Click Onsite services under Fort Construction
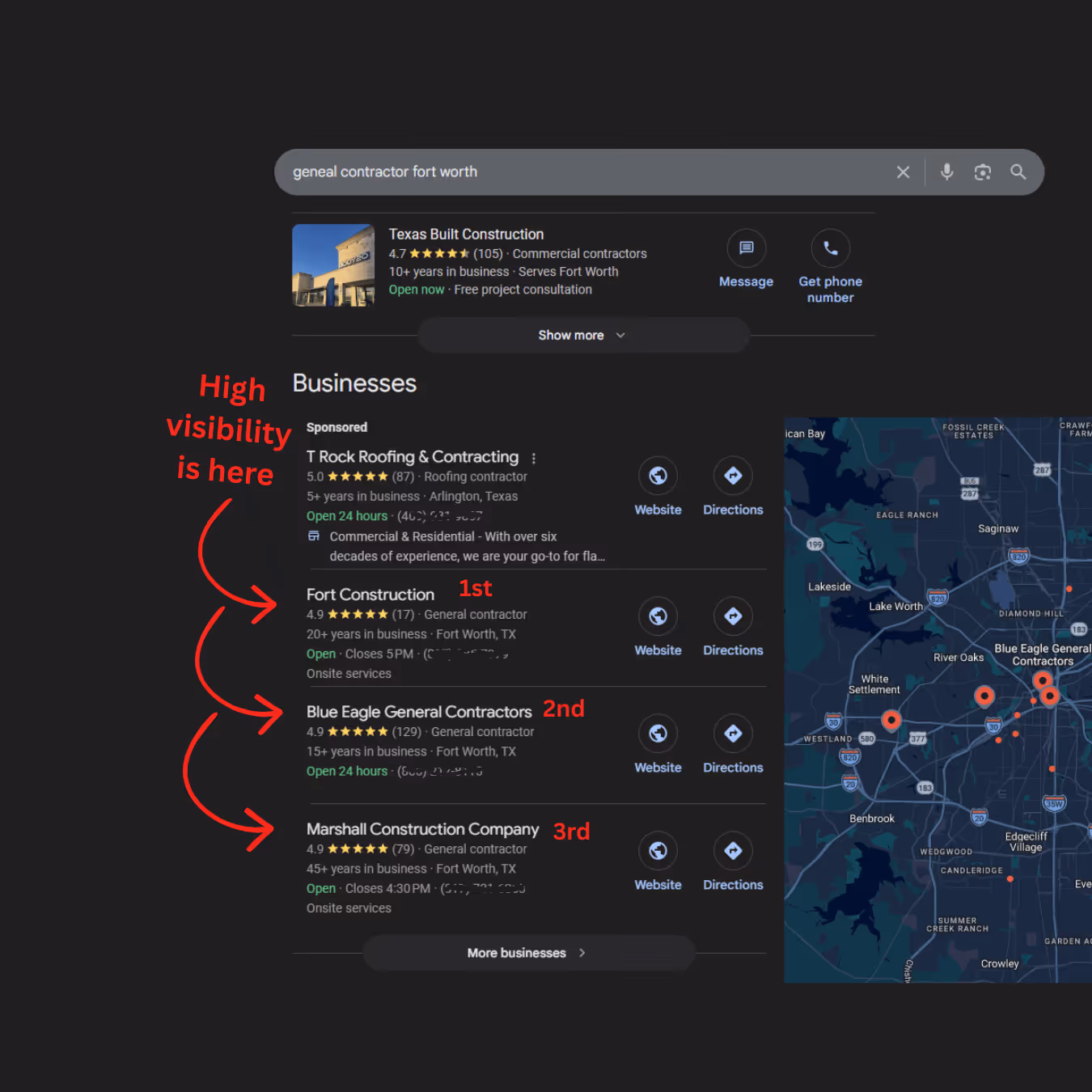The width and height of the screenshot is (1092, 1092). pyautogui.click(x=349, y=674)
